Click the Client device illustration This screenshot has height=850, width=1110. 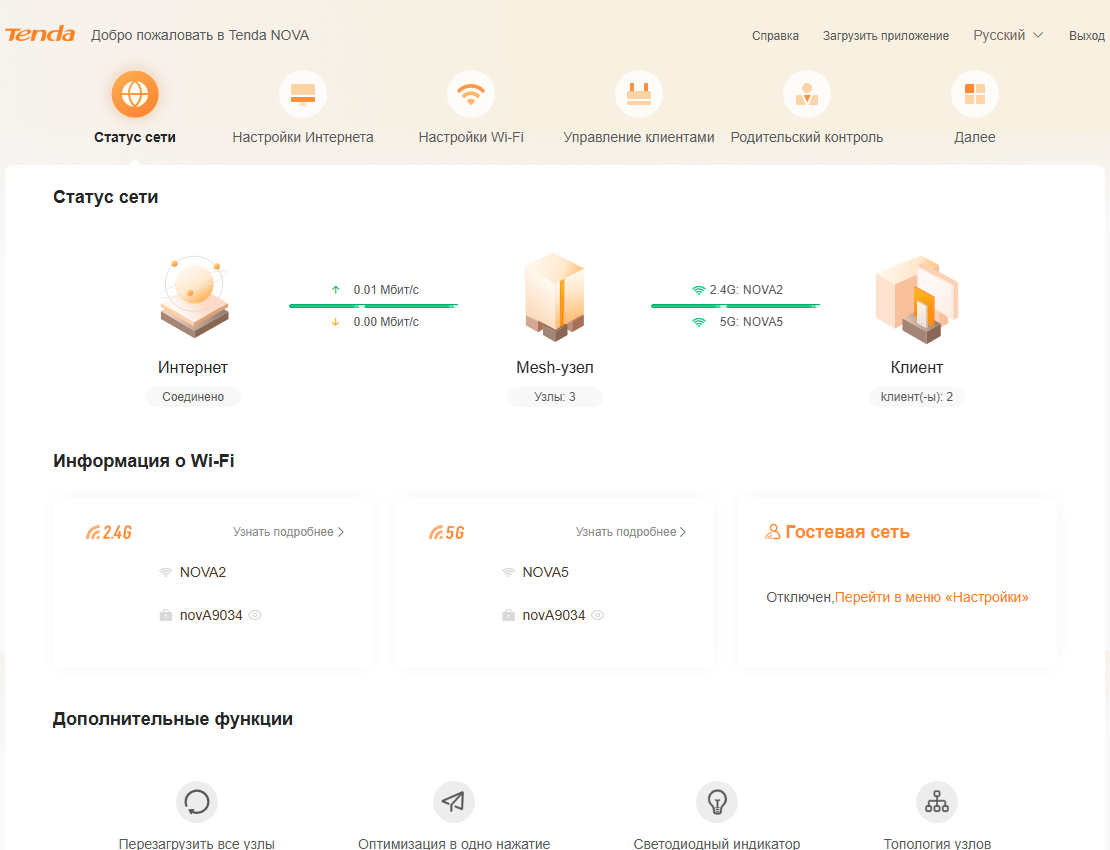(917, 299)
